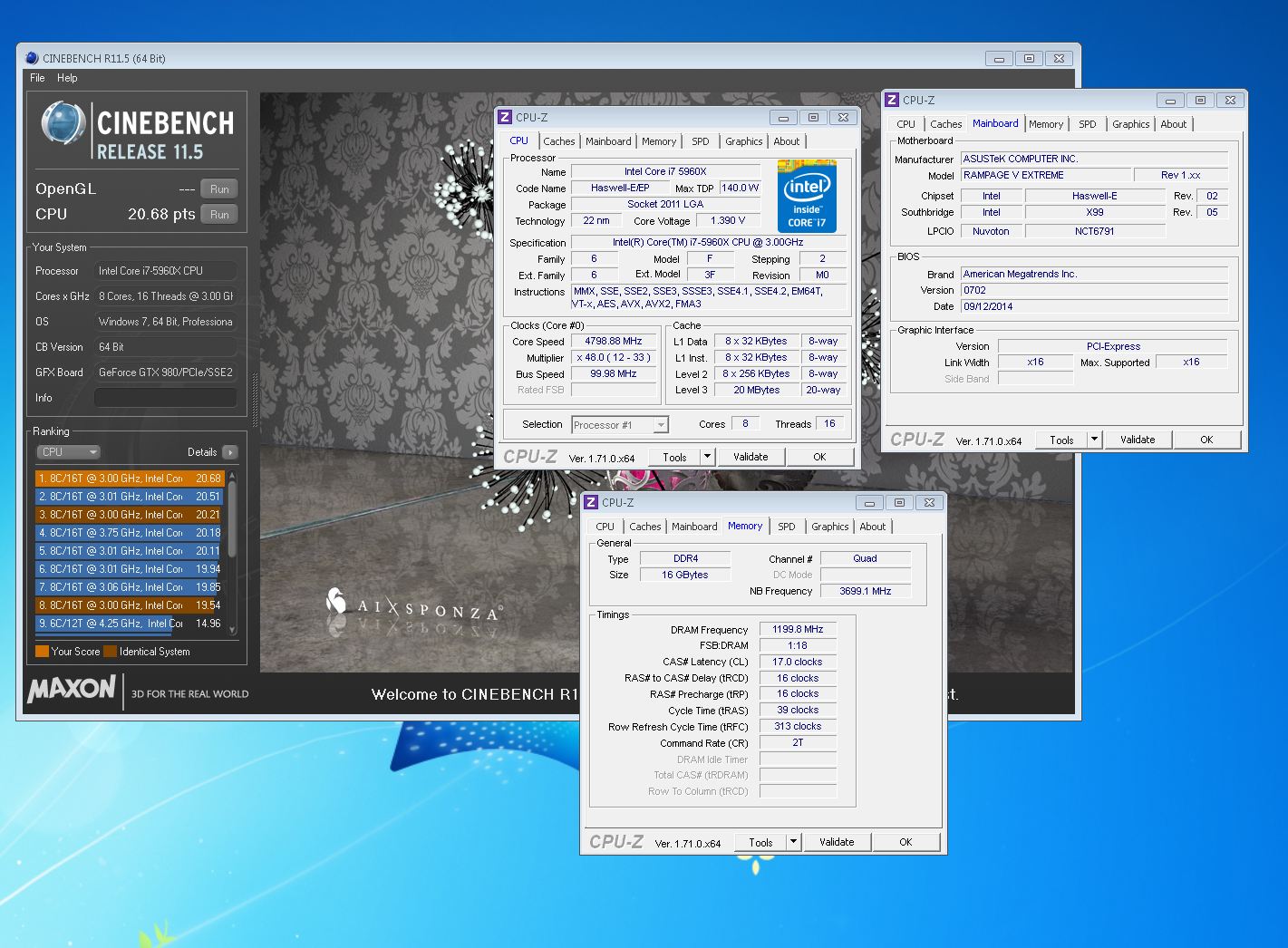Open the CPU ranking type dropdown
Image resolution: width=1288 pixels, height=948 pixels.
tap(68, 452)
